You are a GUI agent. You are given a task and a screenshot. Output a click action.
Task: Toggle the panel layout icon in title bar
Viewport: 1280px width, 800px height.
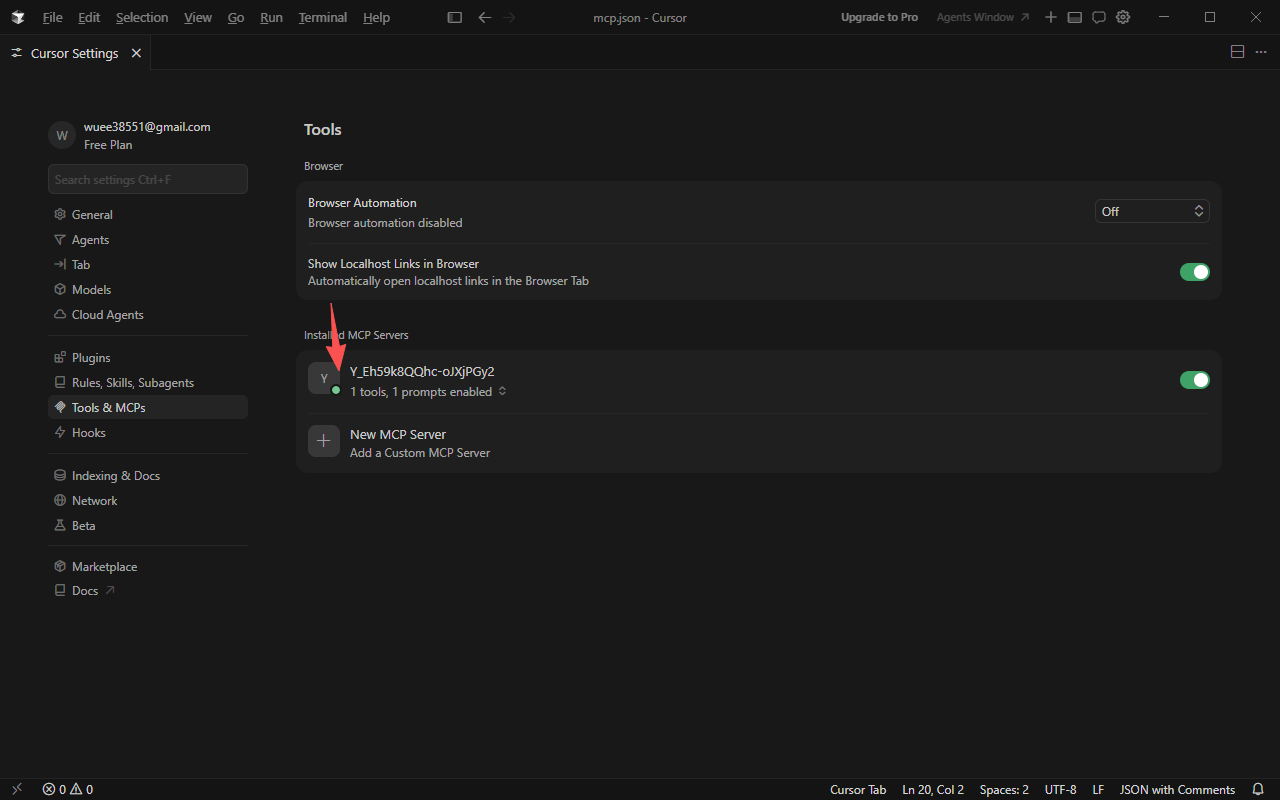[x=1075, y=17]
